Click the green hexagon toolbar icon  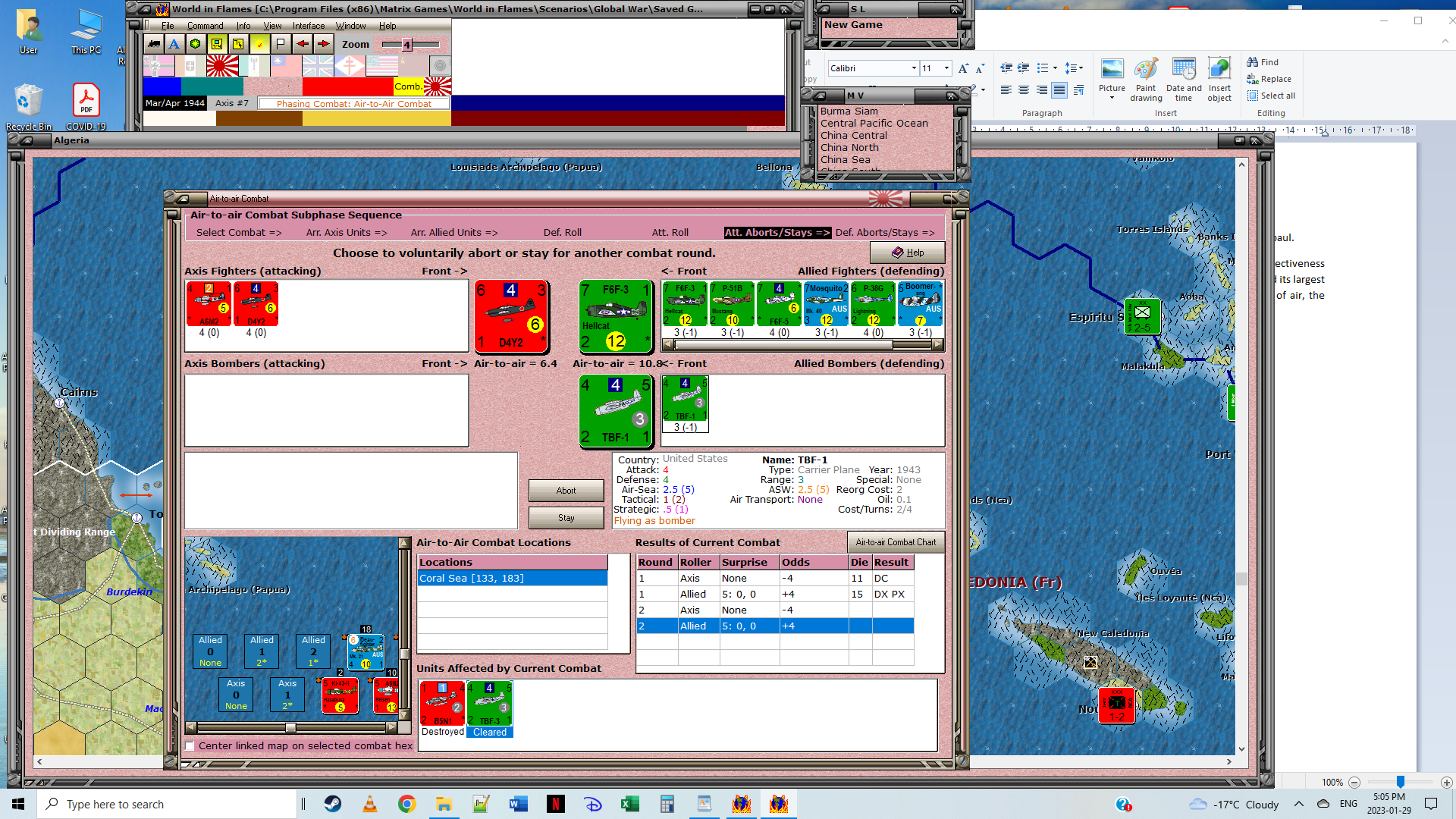(196, 44)
